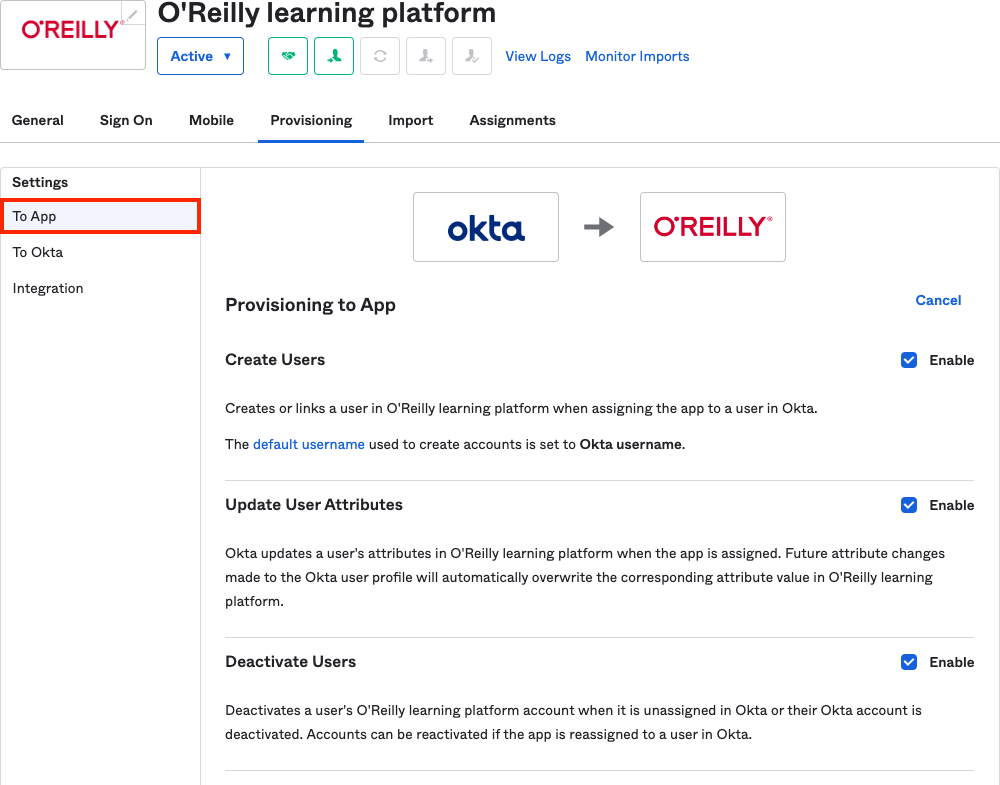Screen dimensions: 1000x785
Task: Click the Create Users heading
Action: tap(275, 360)
